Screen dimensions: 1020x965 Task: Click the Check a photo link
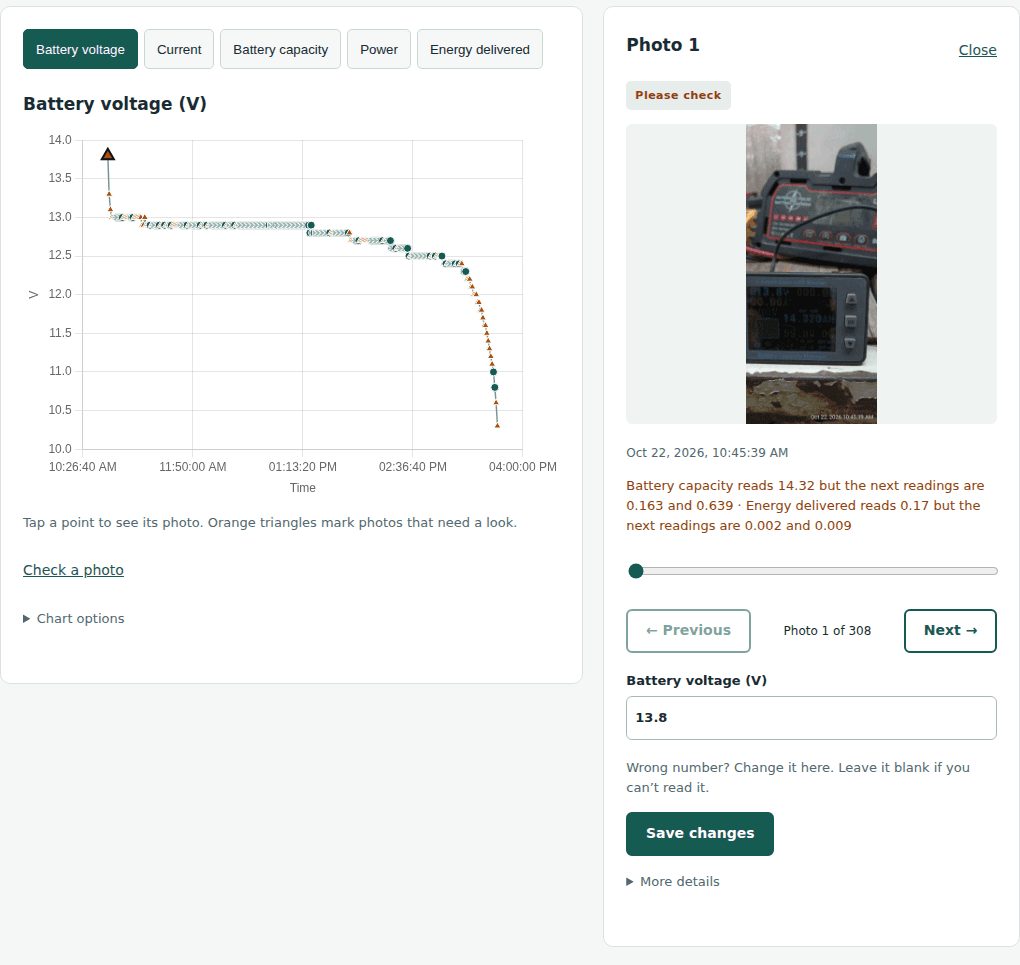74,570
